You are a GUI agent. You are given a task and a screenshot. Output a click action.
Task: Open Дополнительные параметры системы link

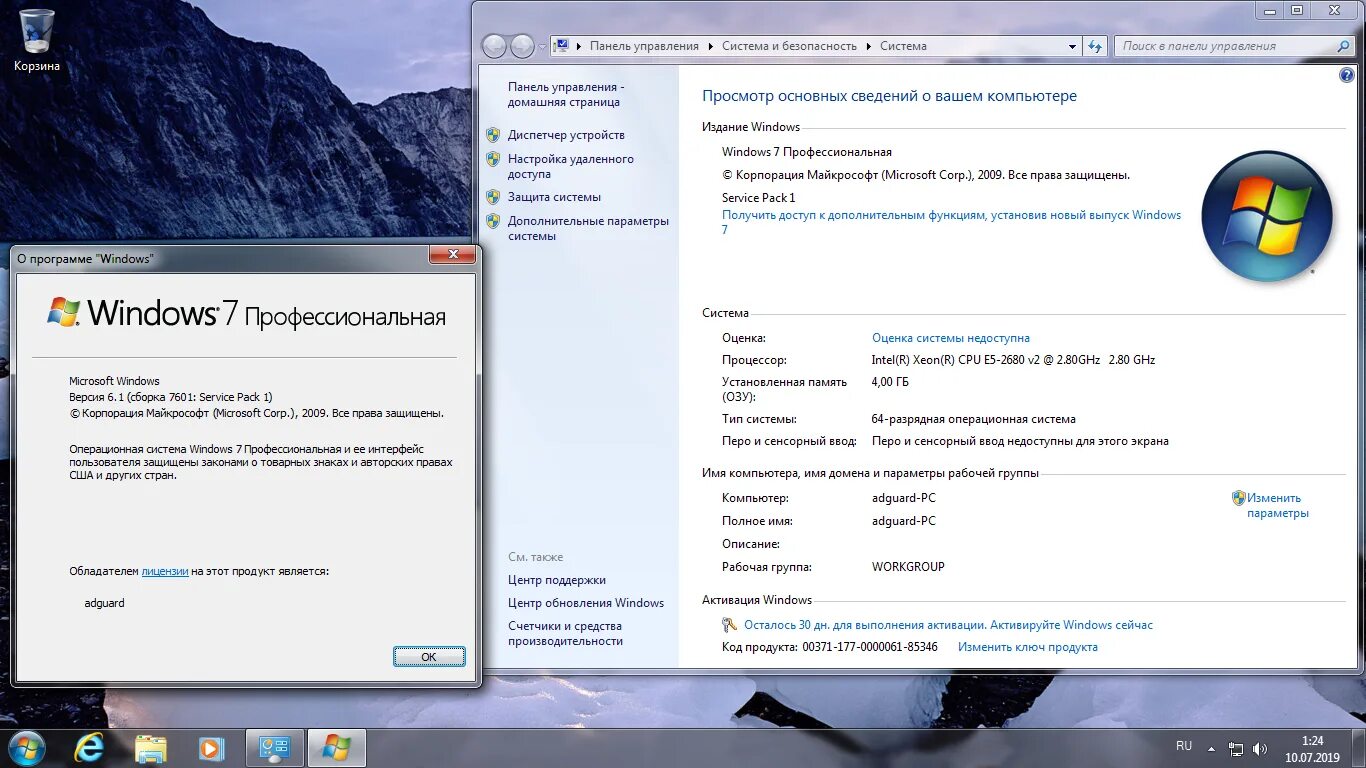pyautogui.click(x=588, y=229)
